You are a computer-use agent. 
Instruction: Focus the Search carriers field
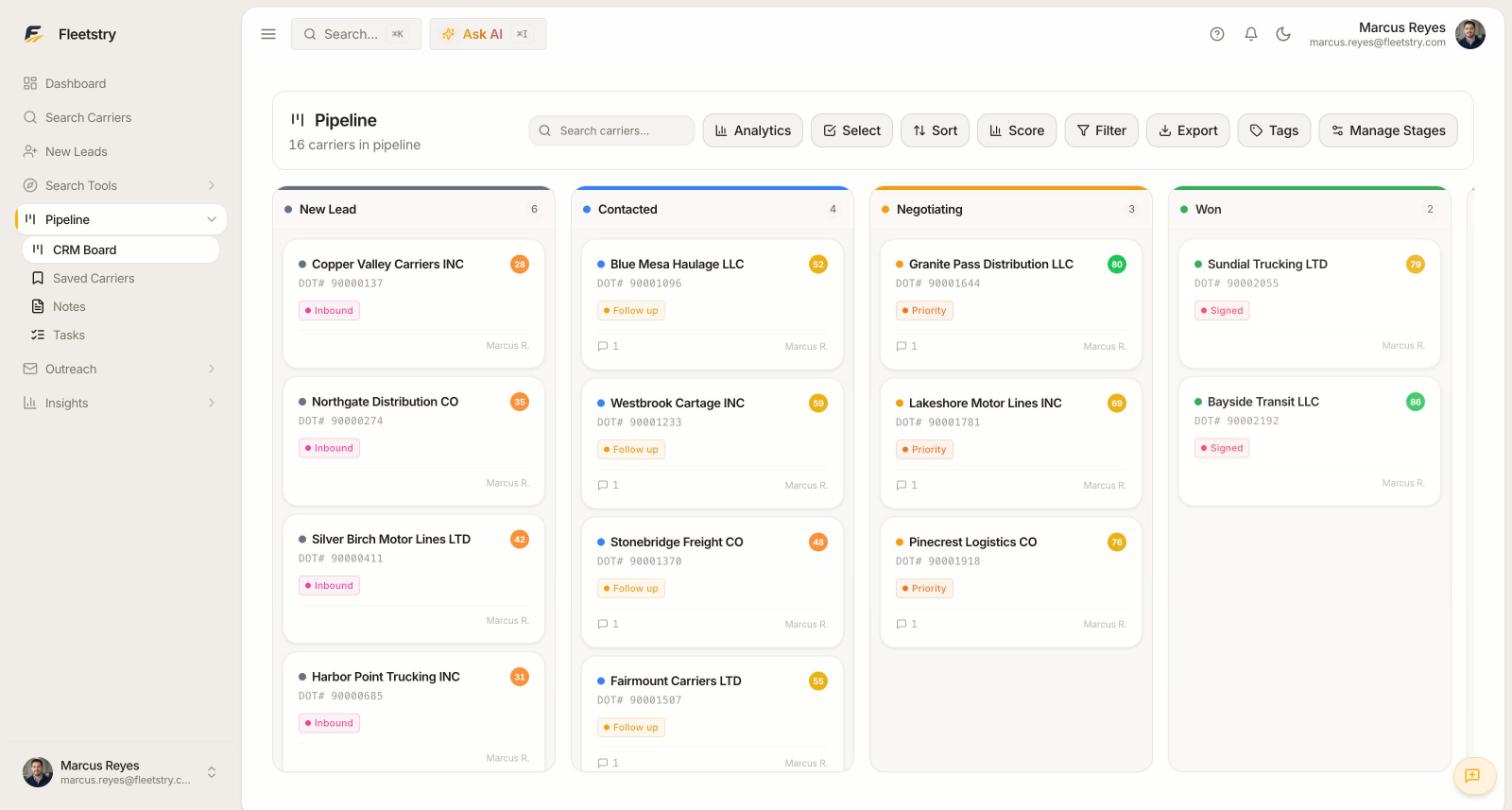point(612,130)
